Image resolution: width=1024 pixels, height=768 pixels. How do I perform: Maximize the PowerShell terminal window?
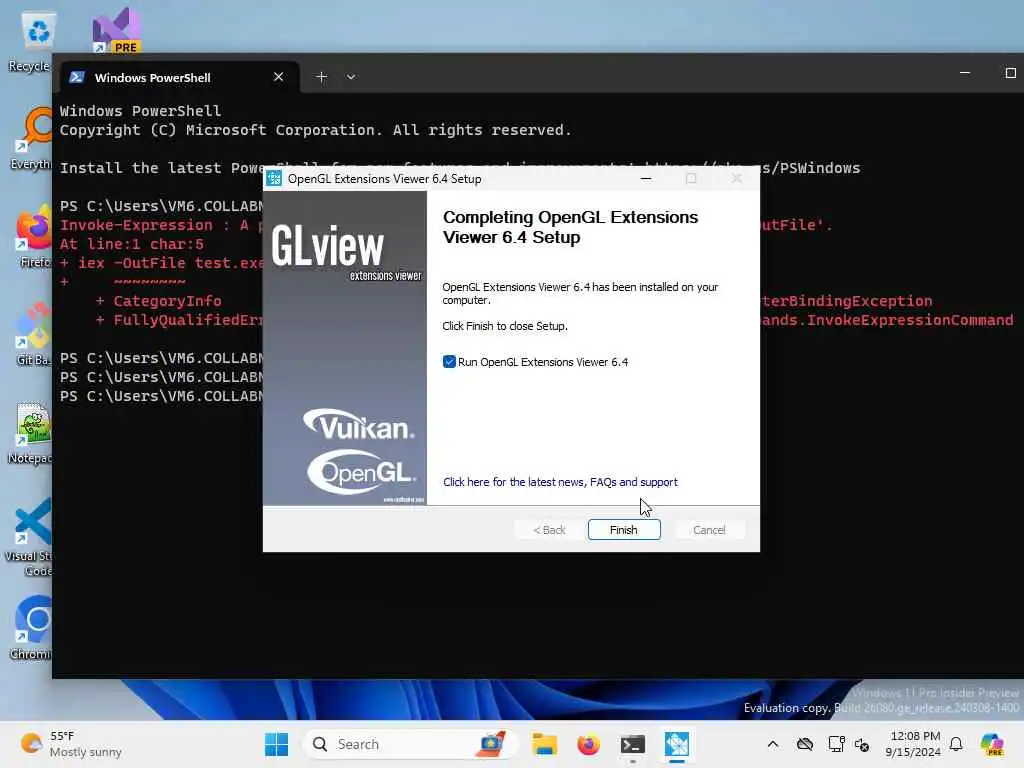1010,72
